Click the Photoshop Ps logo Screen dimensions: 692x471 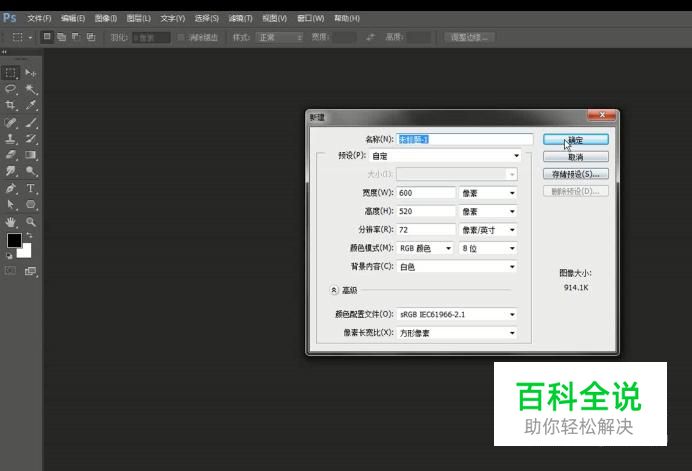pos(9,18)
